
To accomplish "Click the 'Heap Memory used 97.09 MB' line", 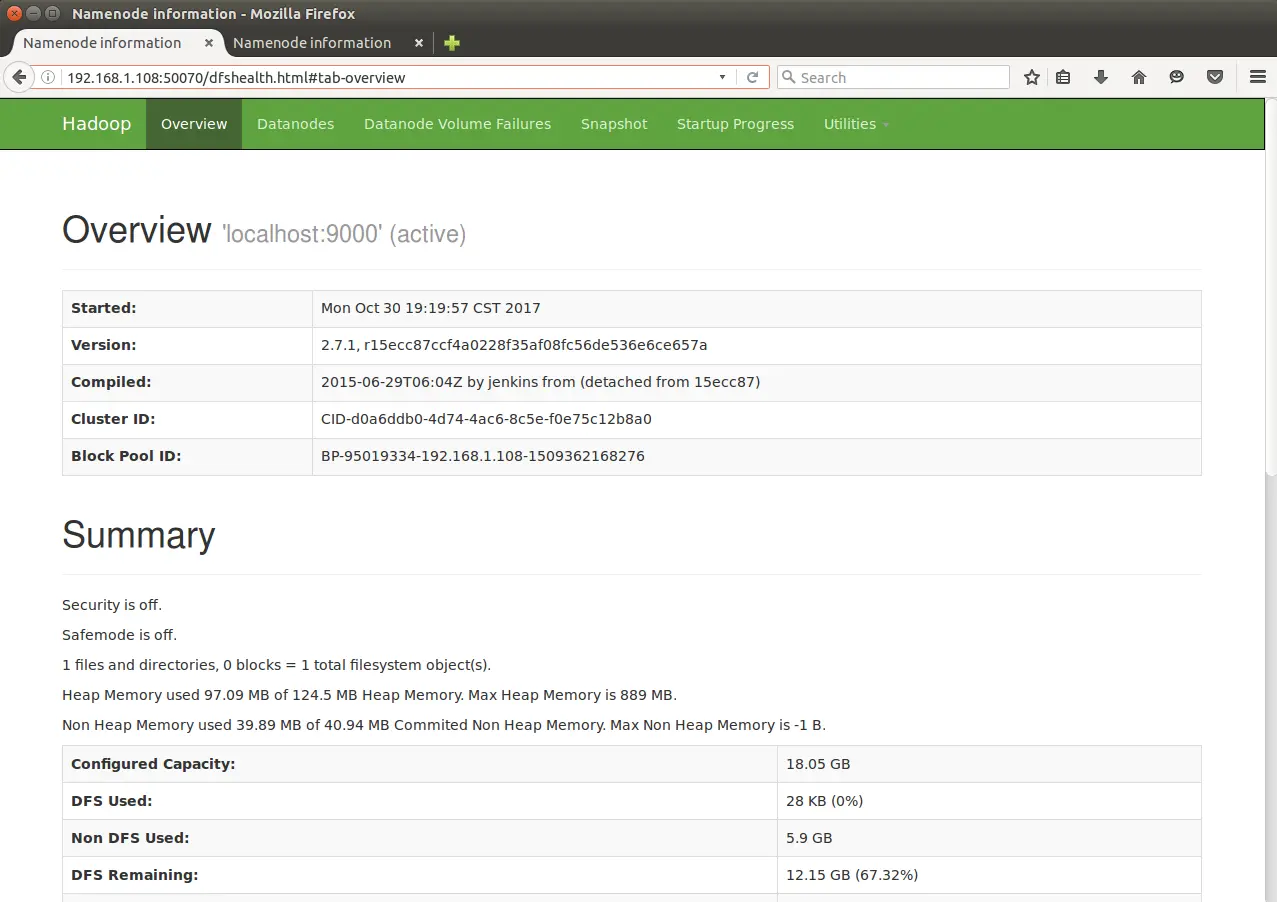I will pos(369,695).
